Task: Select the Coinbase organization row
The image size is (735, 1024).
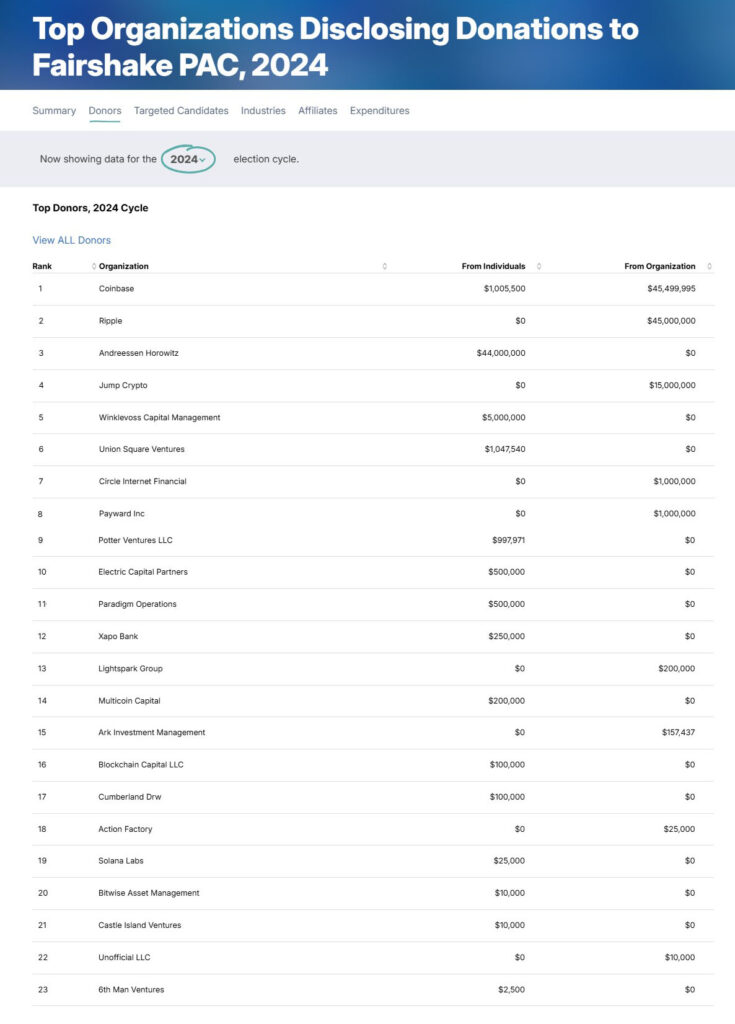Action: 373,289
